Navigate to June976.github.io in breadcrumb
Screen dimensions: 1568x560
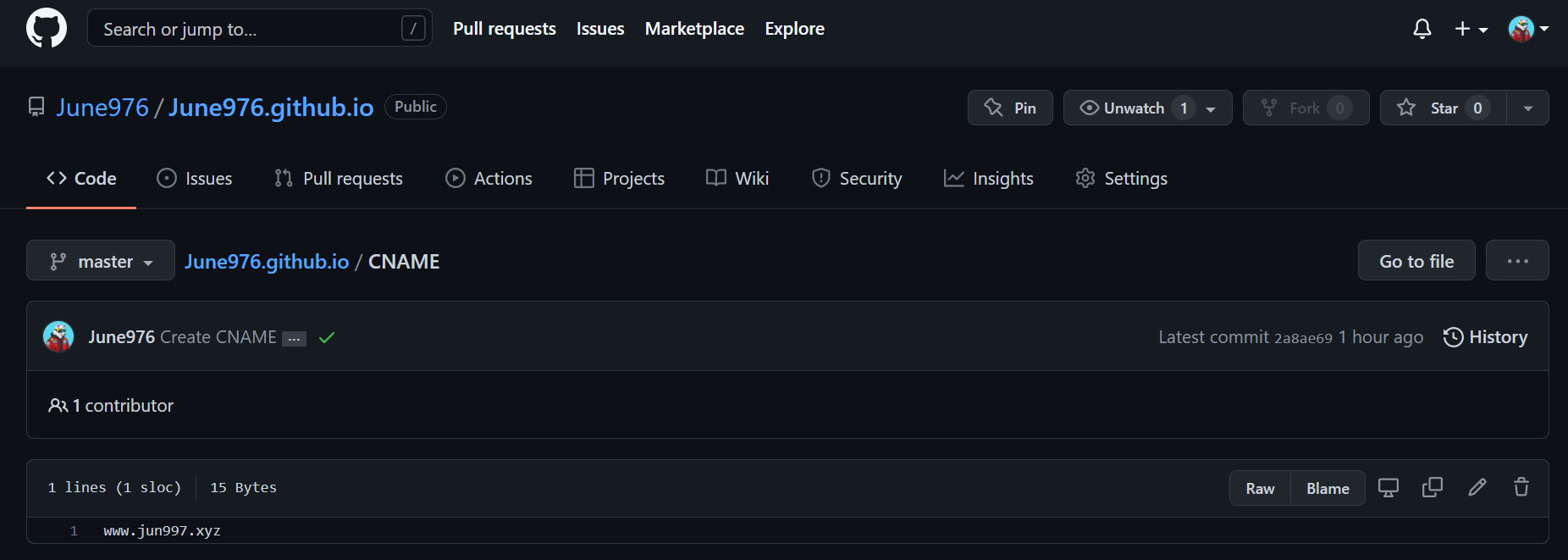click(x=267, y=262)
